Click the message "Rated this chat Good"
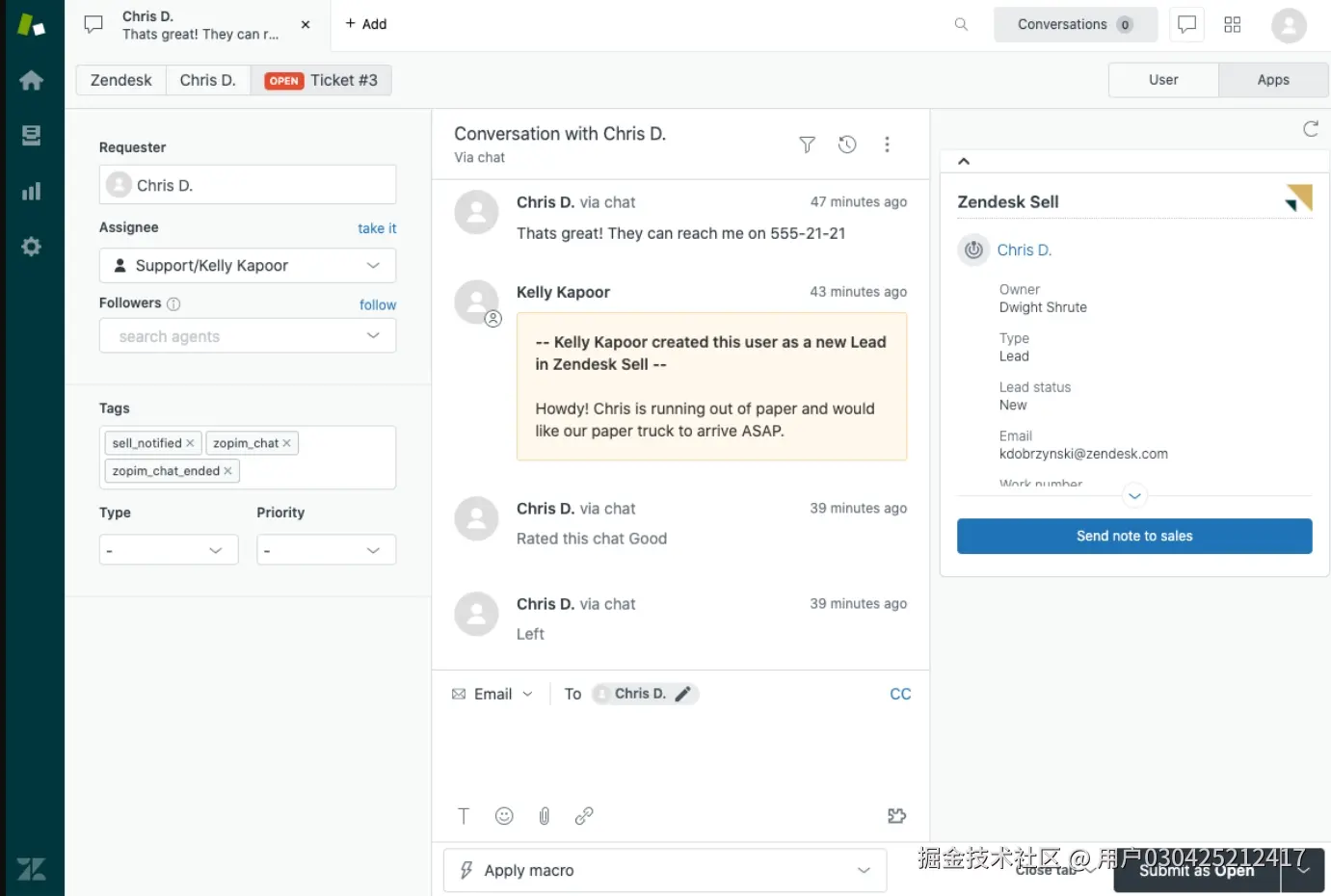Image resolution: width=1331 pixels, height=896 pixels. tap(592, 539)
